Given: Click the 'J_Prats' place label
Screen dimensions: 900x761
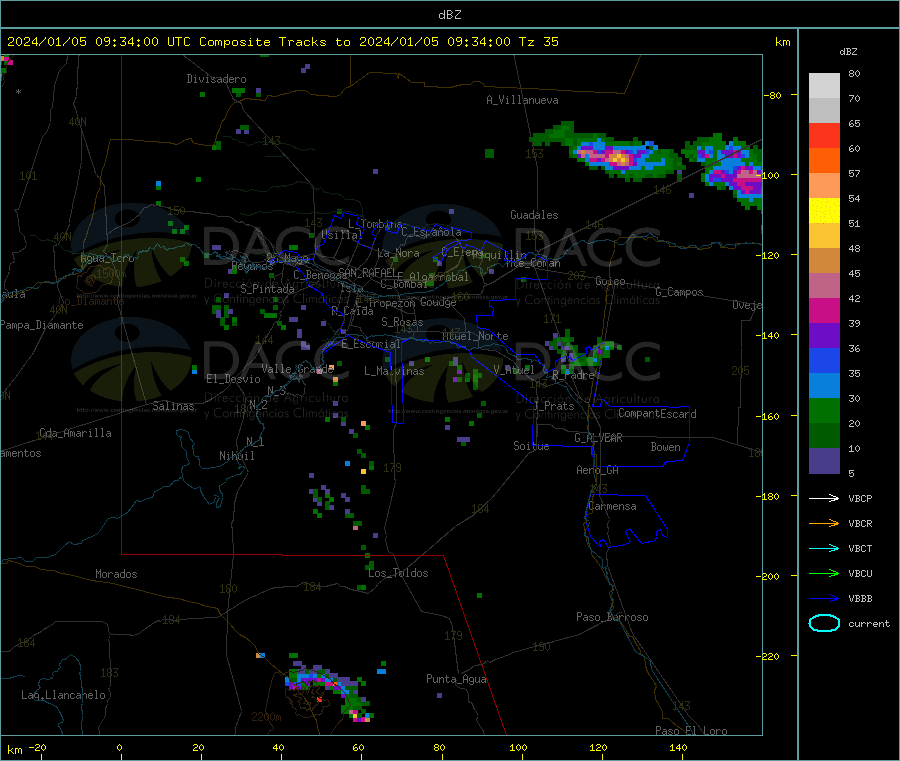Looking at the screenshot, I should click(553, 406).
